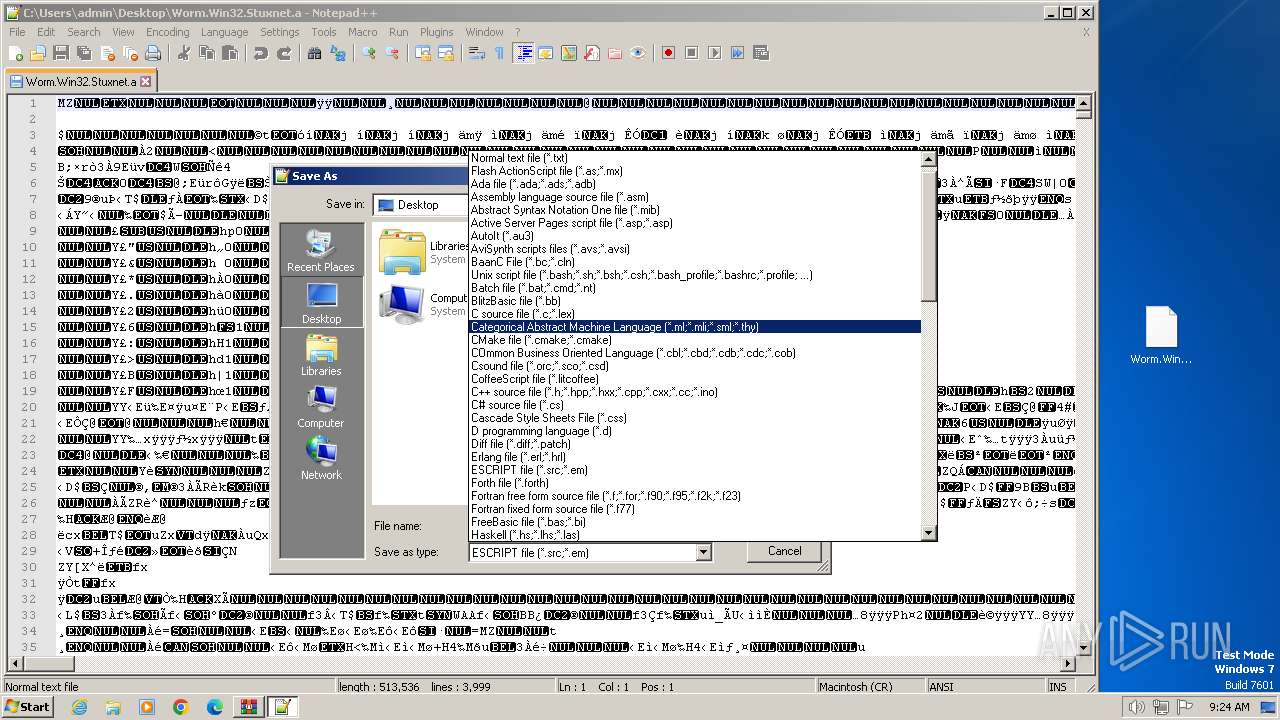Click the Open file toolbar icon
Screen dimensions: 1280x720
[x=38, y=53]
